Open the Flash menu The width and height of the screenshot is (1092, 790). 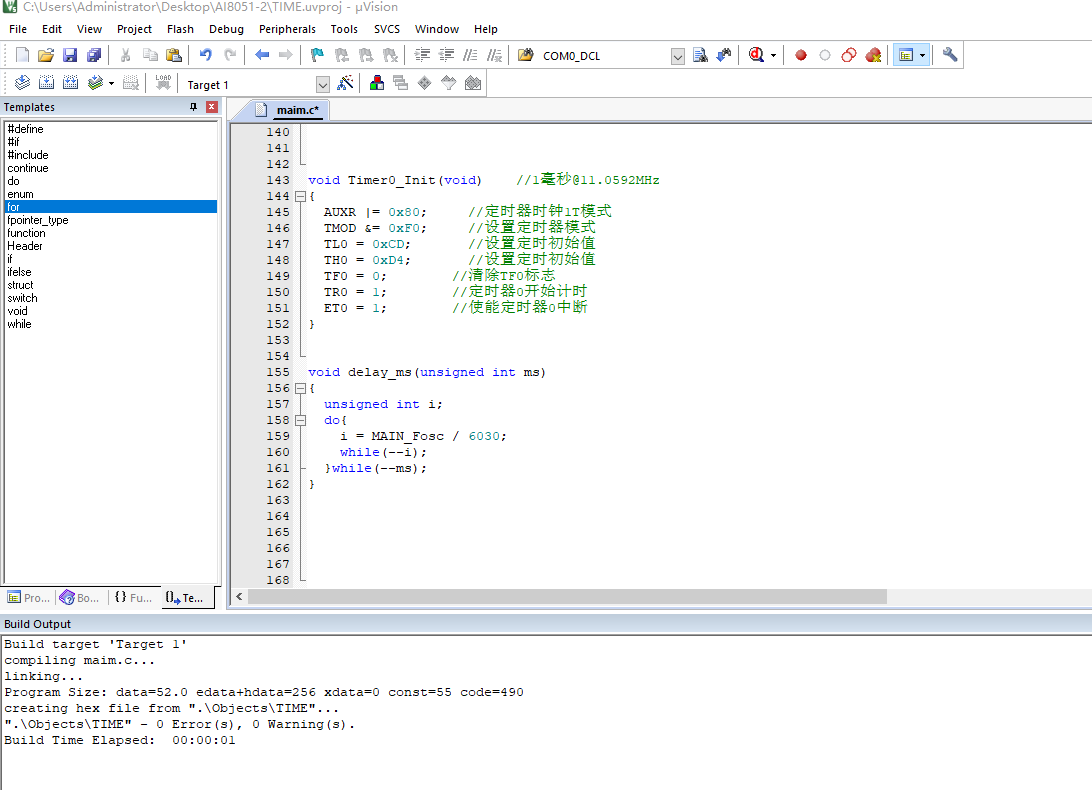pos(180,29)
